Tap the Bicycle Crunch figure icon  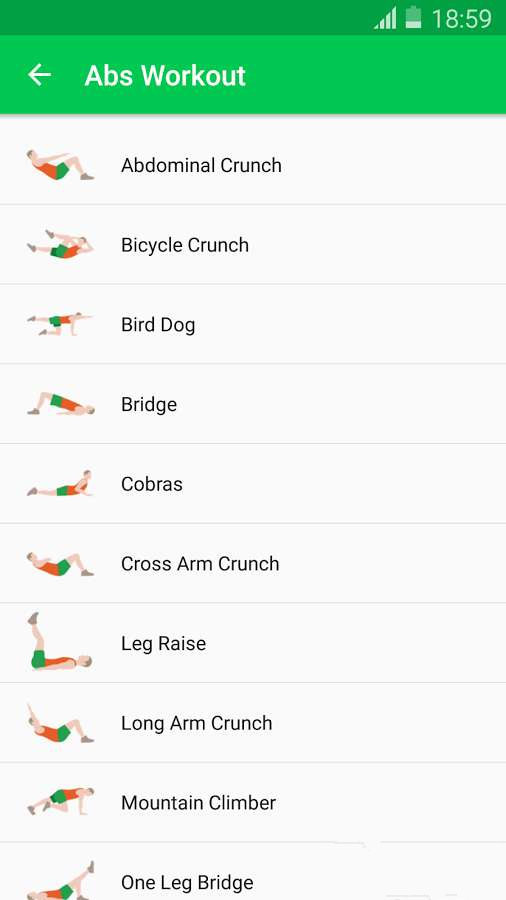coord(60,245)
